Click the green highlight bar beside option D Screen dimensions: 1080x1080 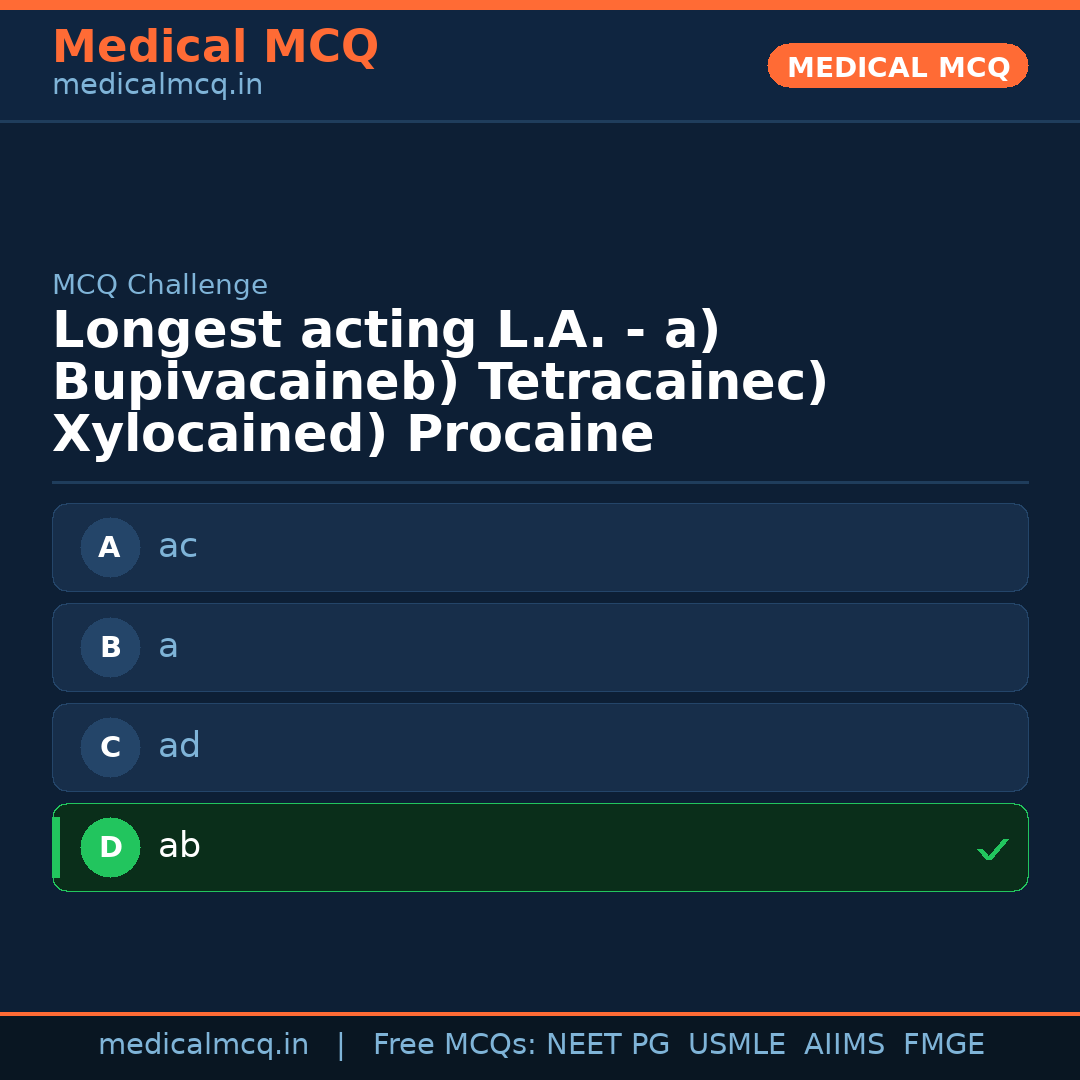tap(55, 847)
